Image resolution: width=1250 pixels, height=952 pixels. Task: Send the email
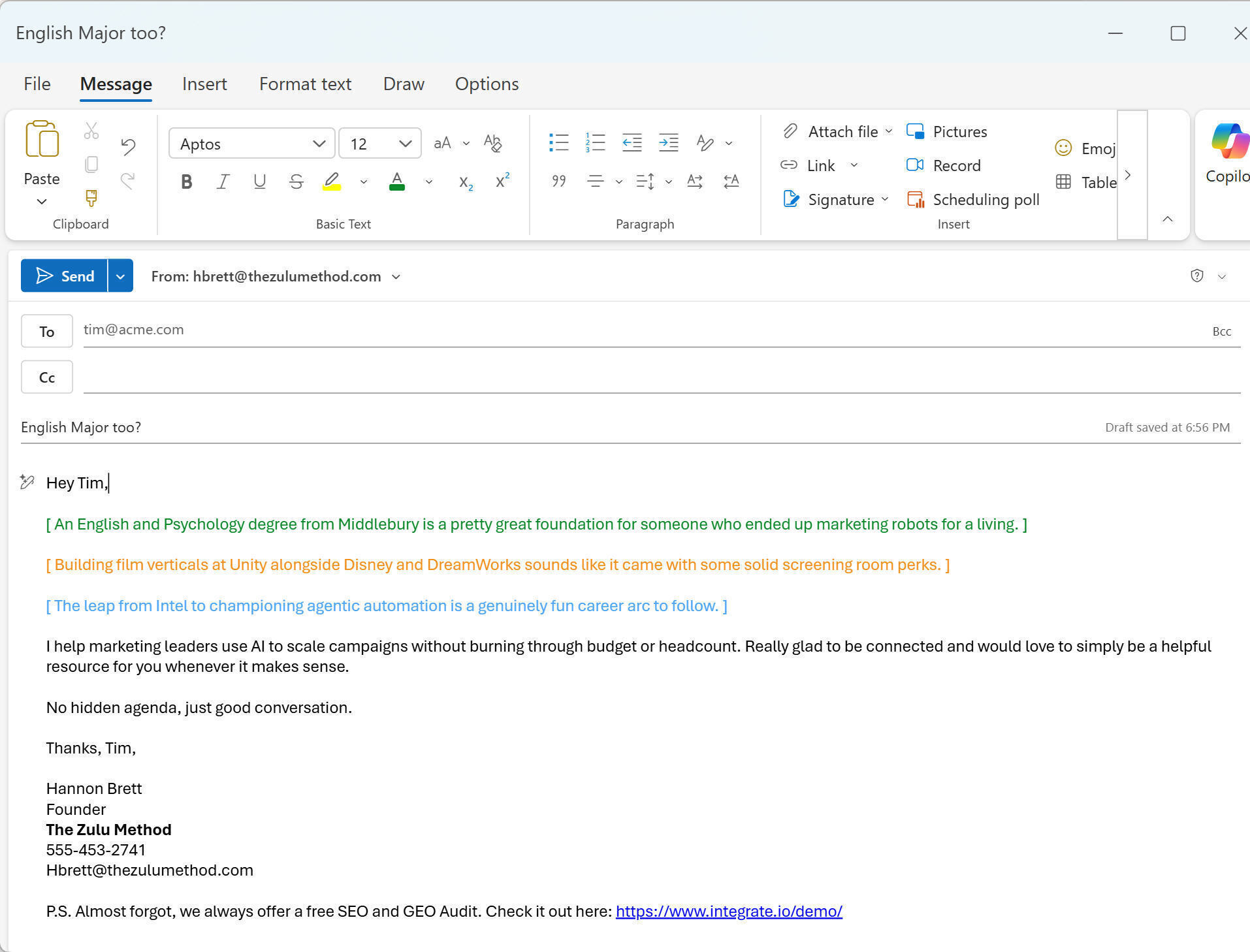(x=64, y=276)
